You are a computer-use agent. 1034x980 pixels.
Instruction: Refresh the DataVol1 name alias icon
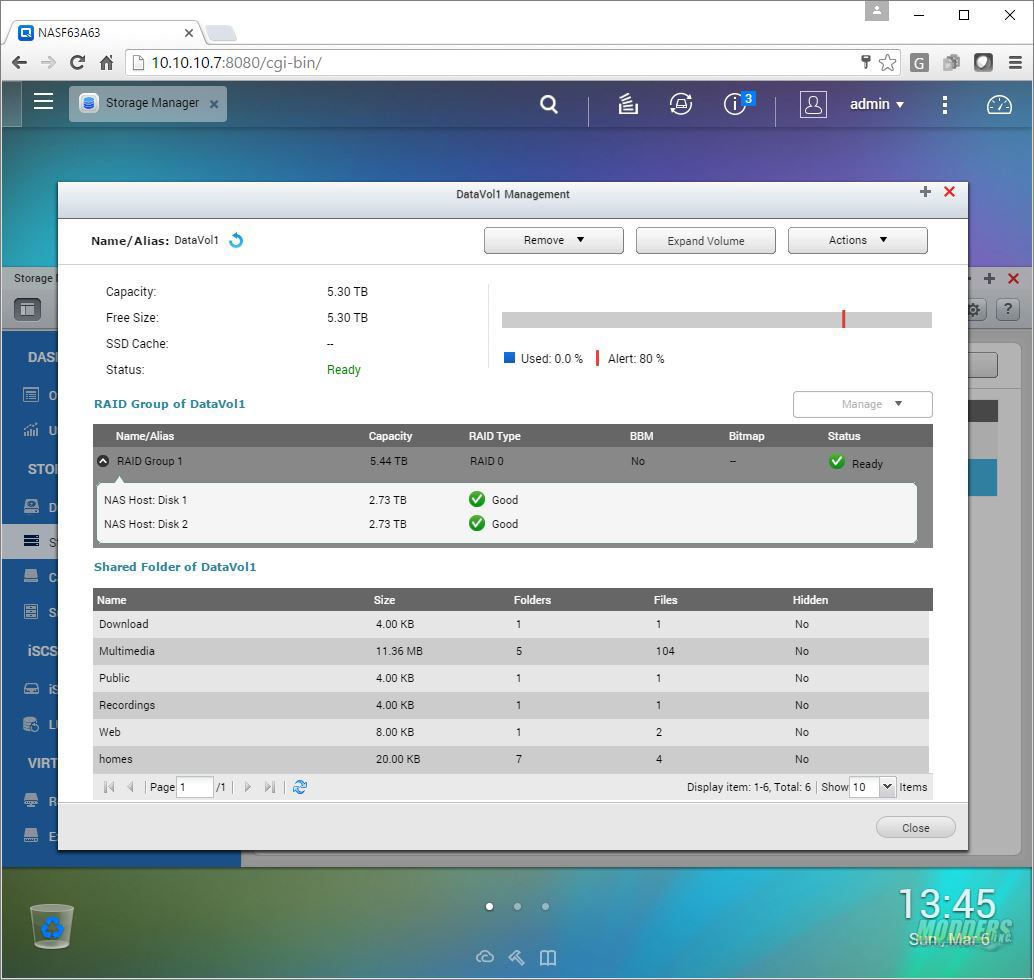tap(236, 240)
